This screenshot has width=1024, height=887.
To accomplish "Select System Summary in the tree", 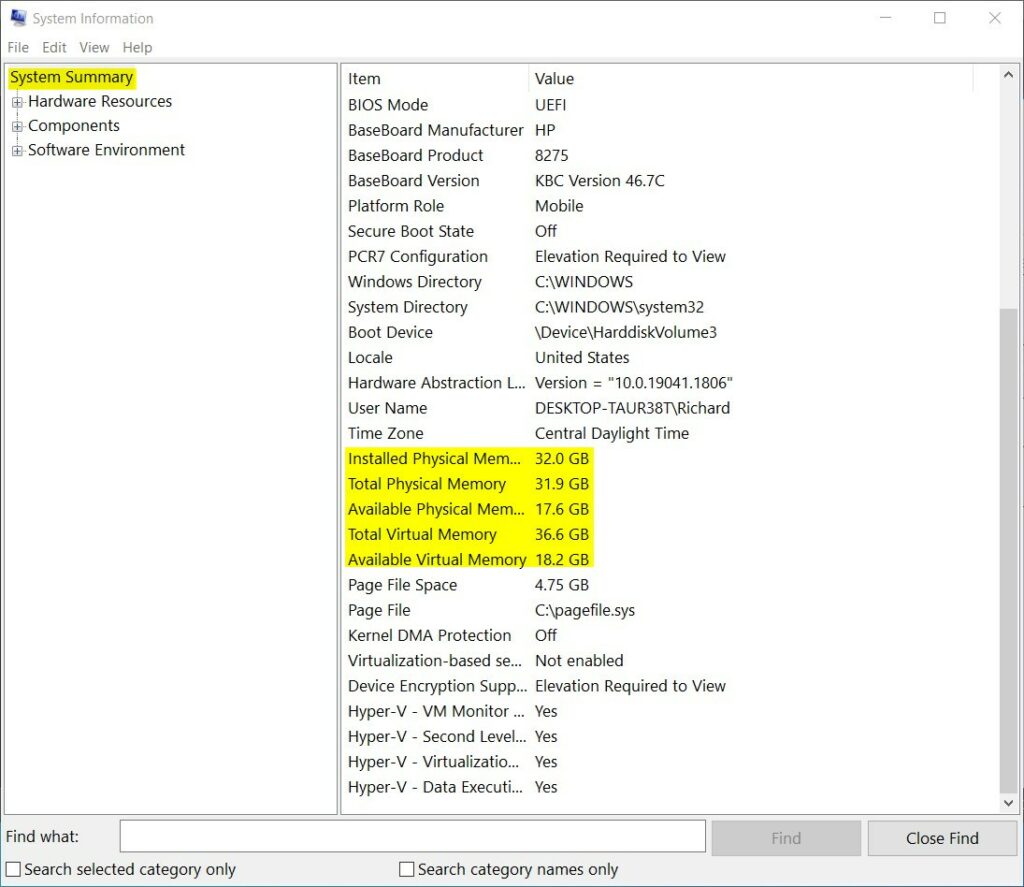I will pyautogui.click(x=71, y=77).
